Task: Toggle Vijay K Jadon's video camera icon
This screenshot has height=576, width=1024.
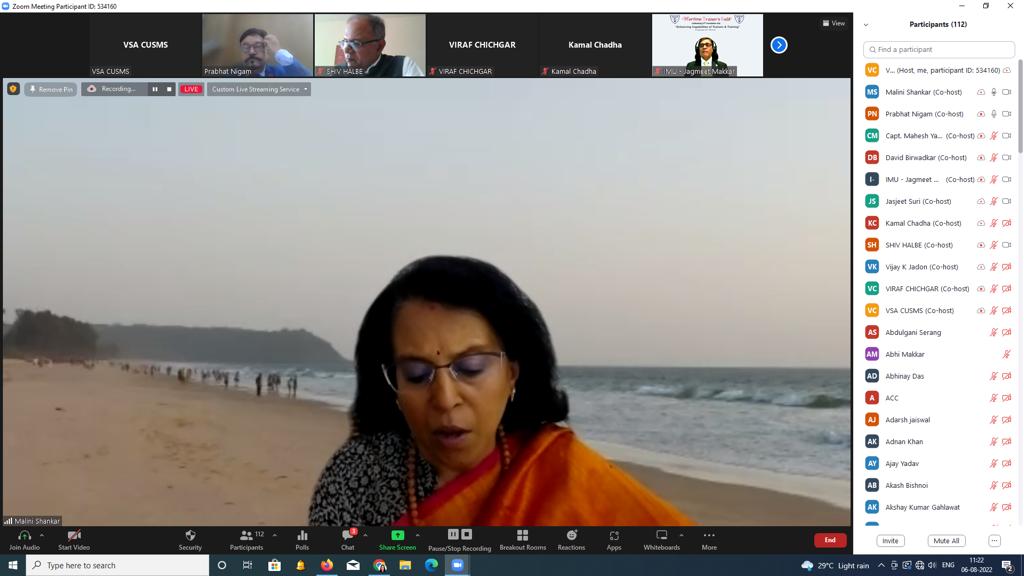Action: (1006, 266)
